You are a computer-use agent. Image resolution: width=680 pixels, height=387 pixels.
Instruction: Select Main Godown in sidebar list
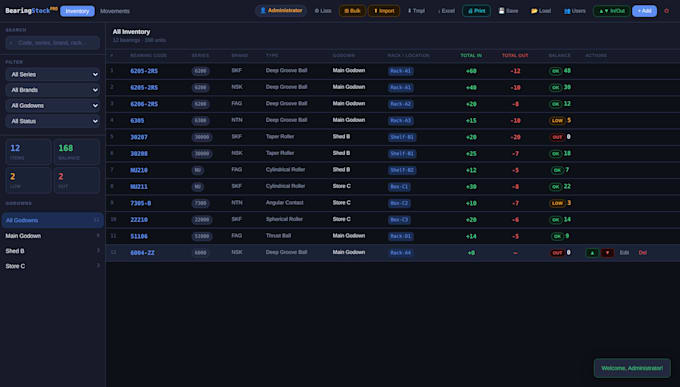pyautogui.click(x=52, y=236)
